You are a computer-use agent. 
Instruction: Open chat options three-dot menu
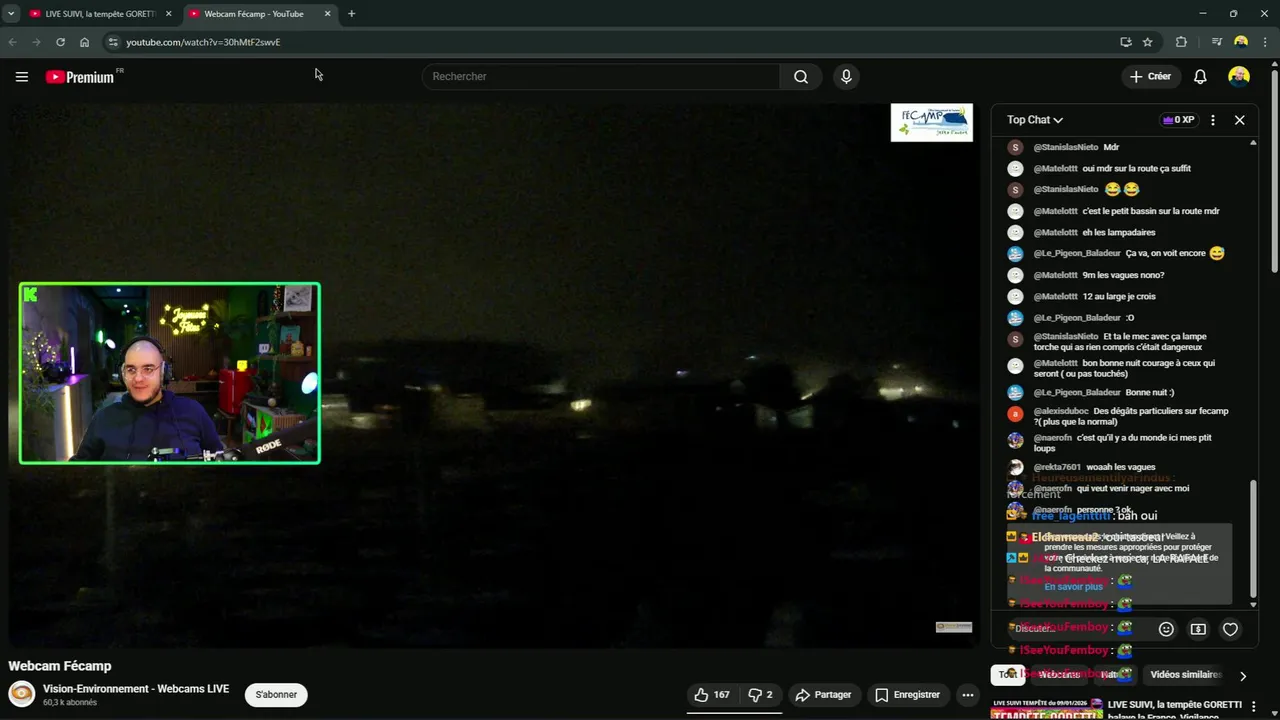[x=1213, y=120]
